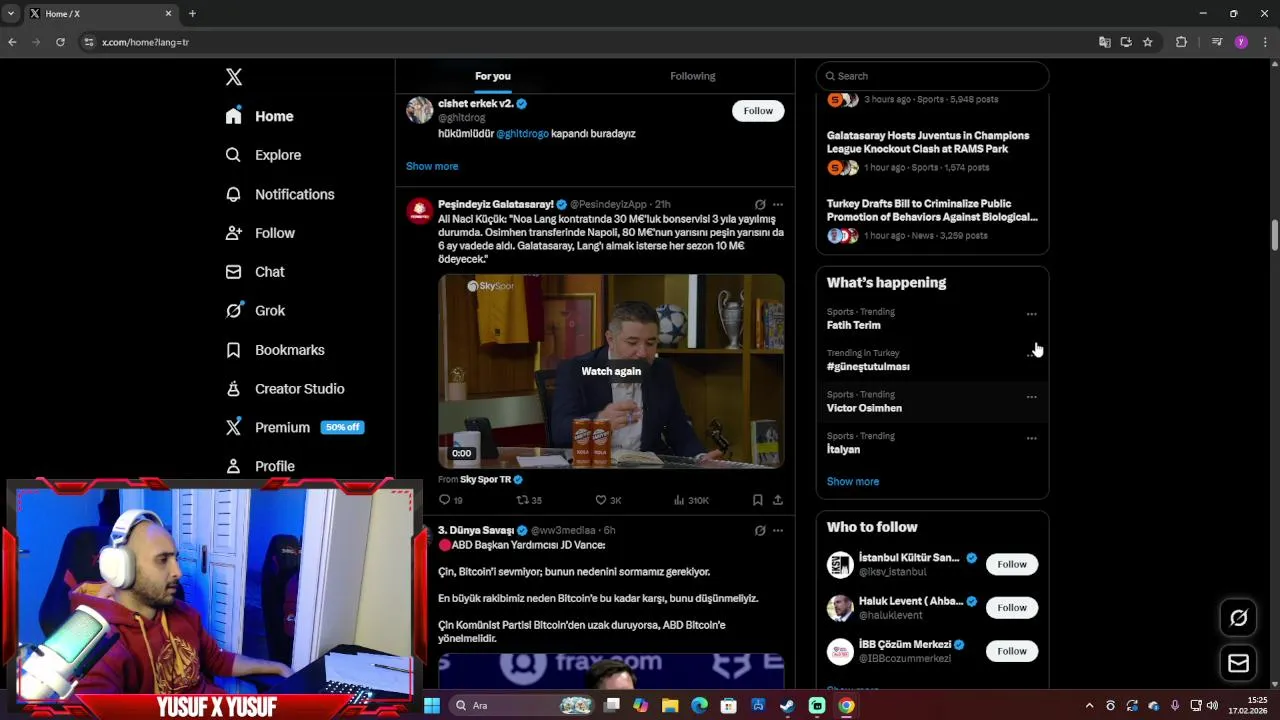Open a new Chrome tab

click(x=192, y=14)
